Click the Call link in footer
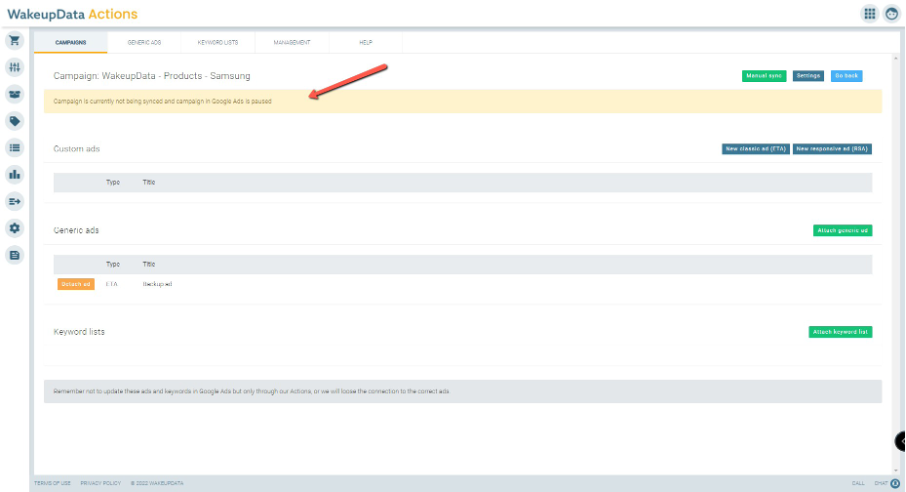This screenshot has width=906, height=492. 858,483
